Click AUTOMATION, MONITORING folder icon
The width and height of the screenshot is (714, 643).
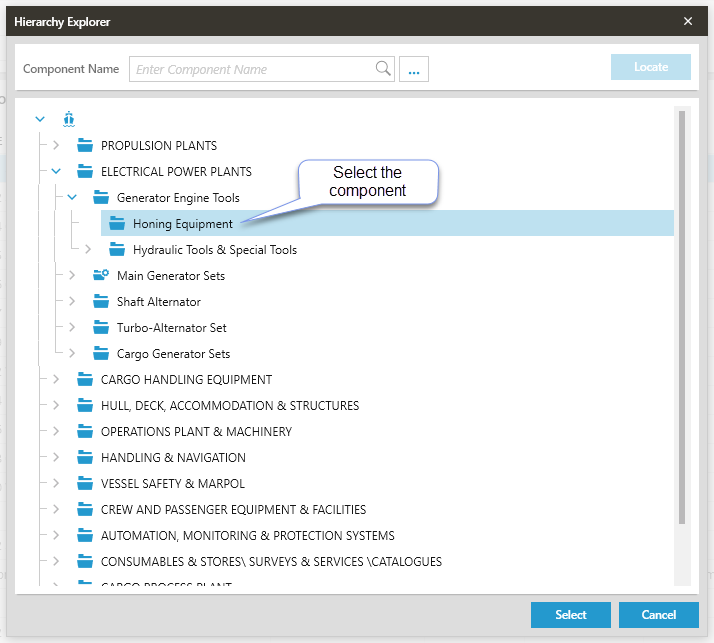pos(85,535)
